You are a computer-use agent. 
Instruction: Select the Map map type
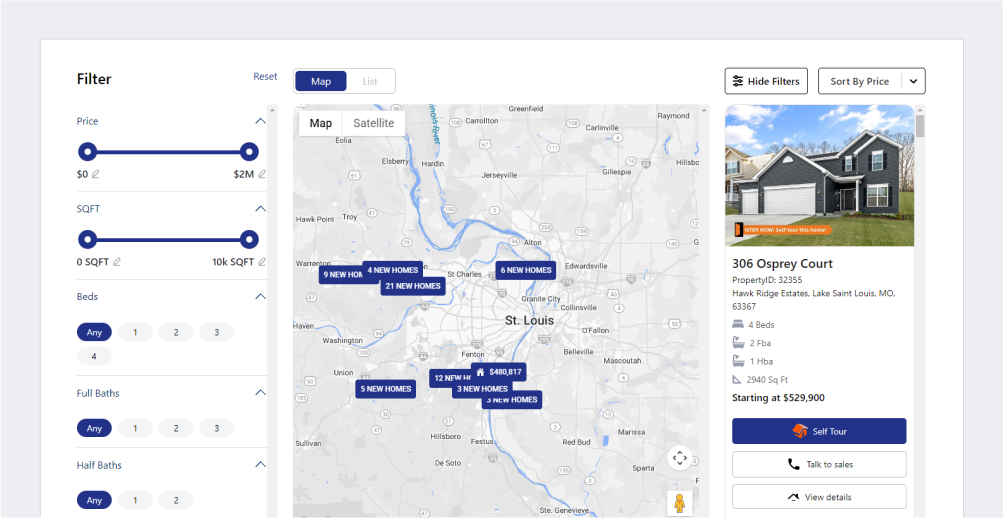point(321,123)
